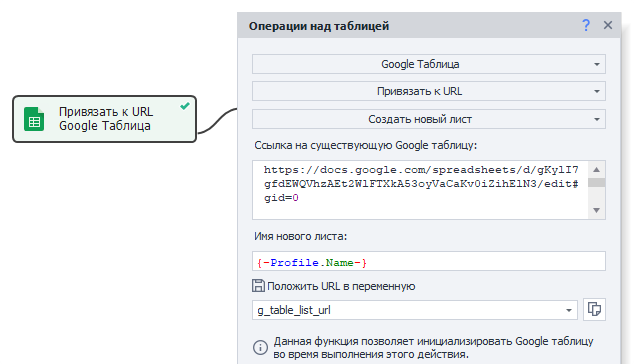Open the Google Таблица type dropdown

[x=429, y=64]
